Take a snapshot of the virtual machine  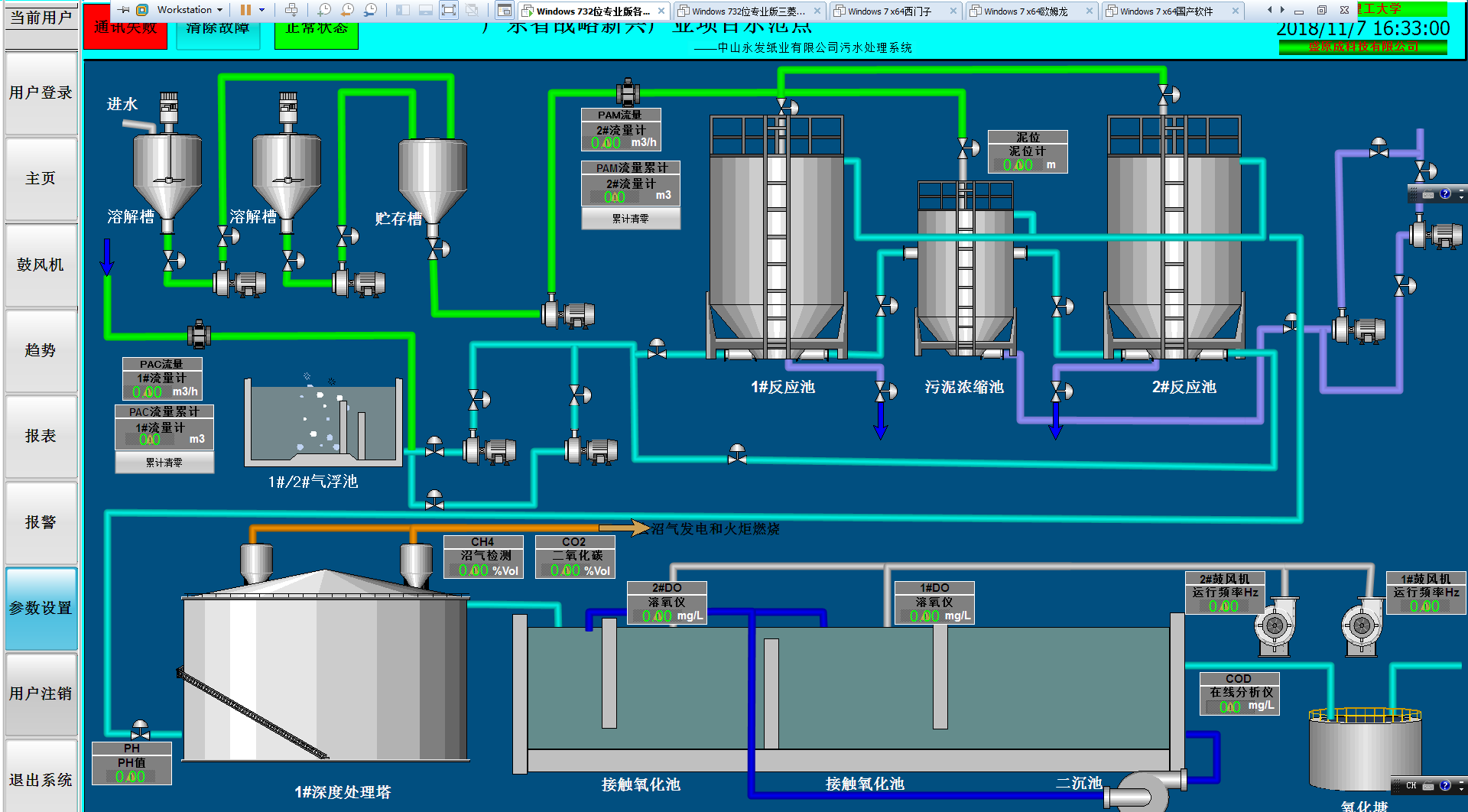(x=324, y=10)
